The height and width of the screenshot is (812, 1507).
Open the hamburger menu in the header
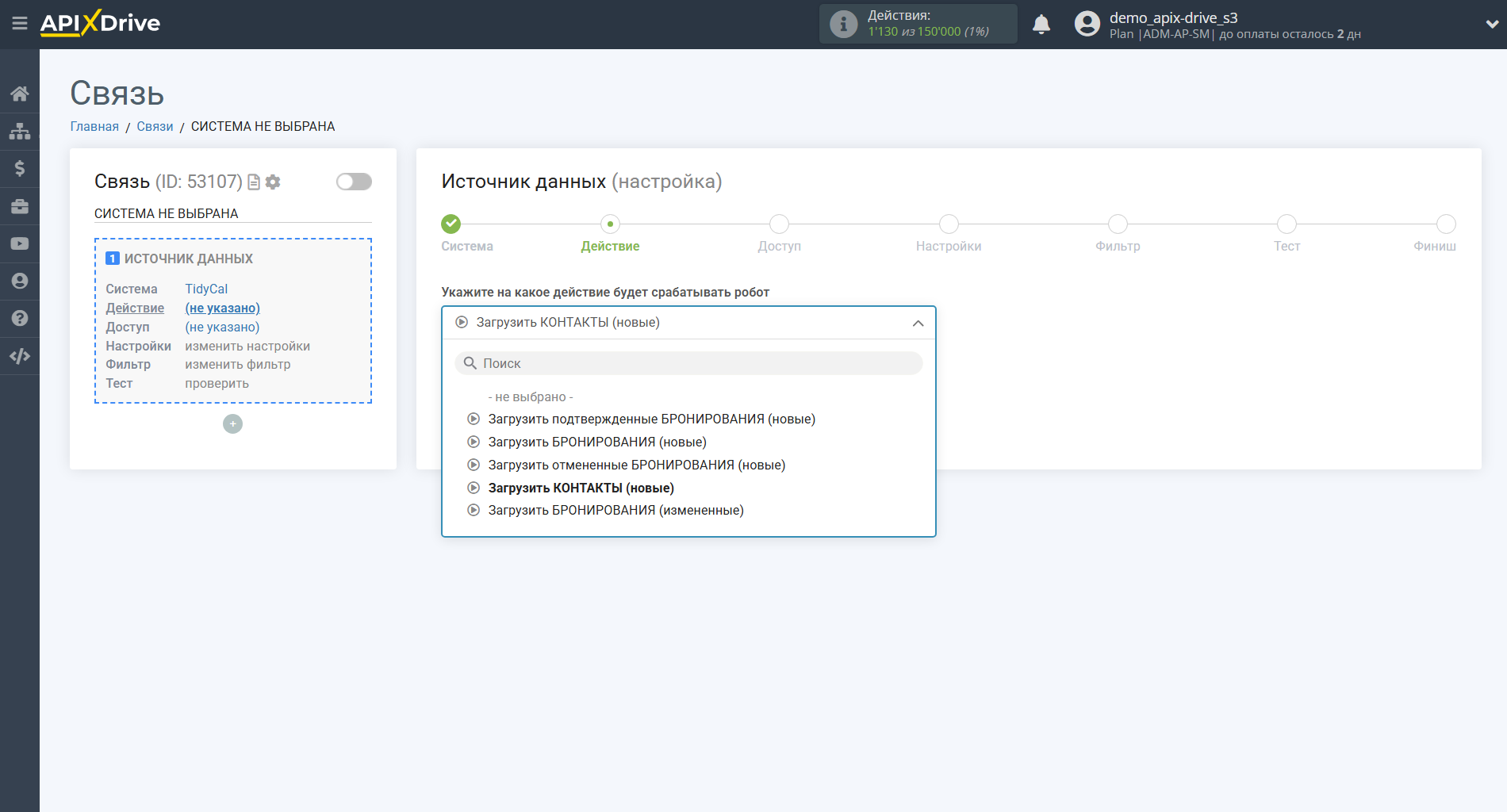click(20, 24)
